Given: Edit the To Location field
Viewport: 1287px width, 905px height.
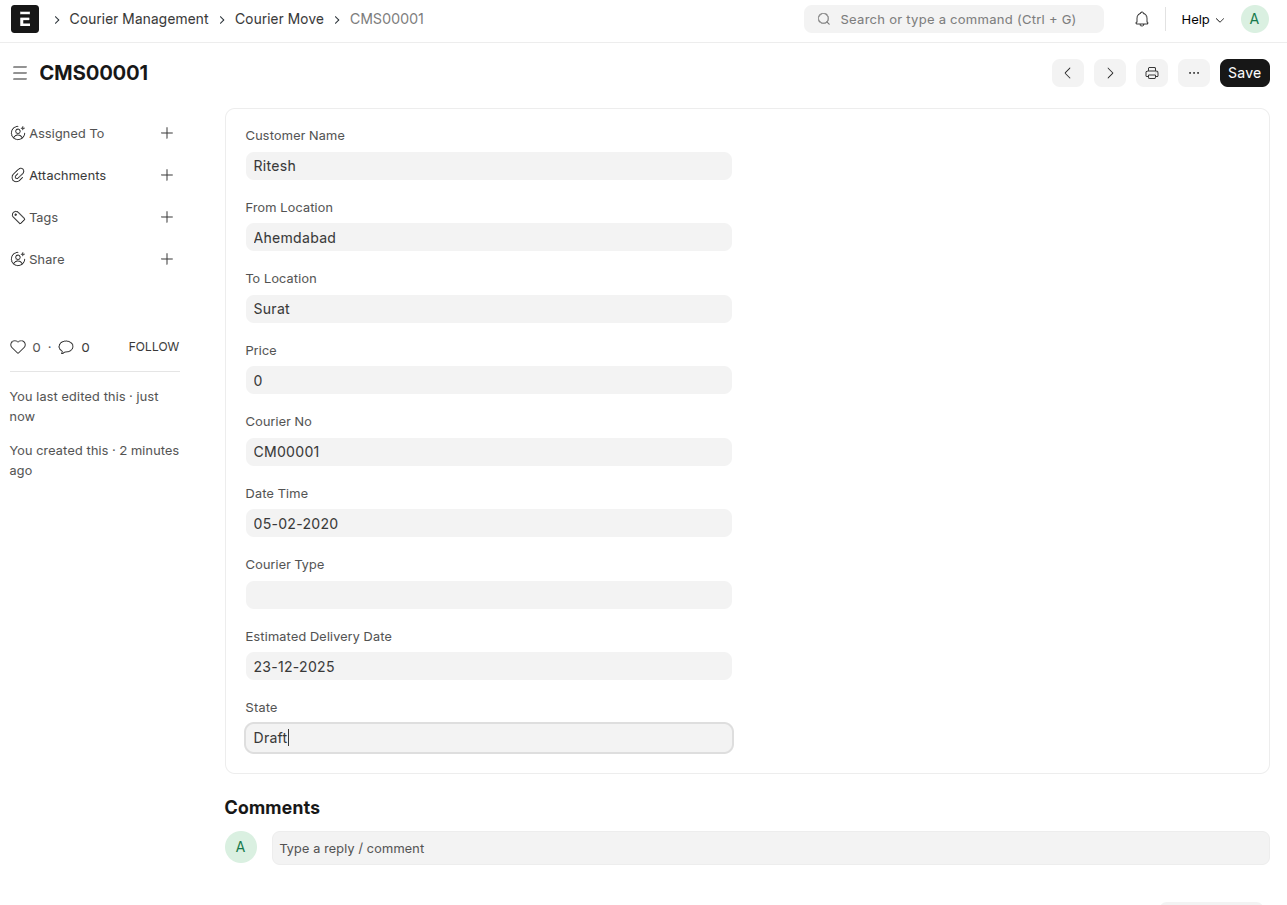Looking at the screenshot, I should pos(488,309).
